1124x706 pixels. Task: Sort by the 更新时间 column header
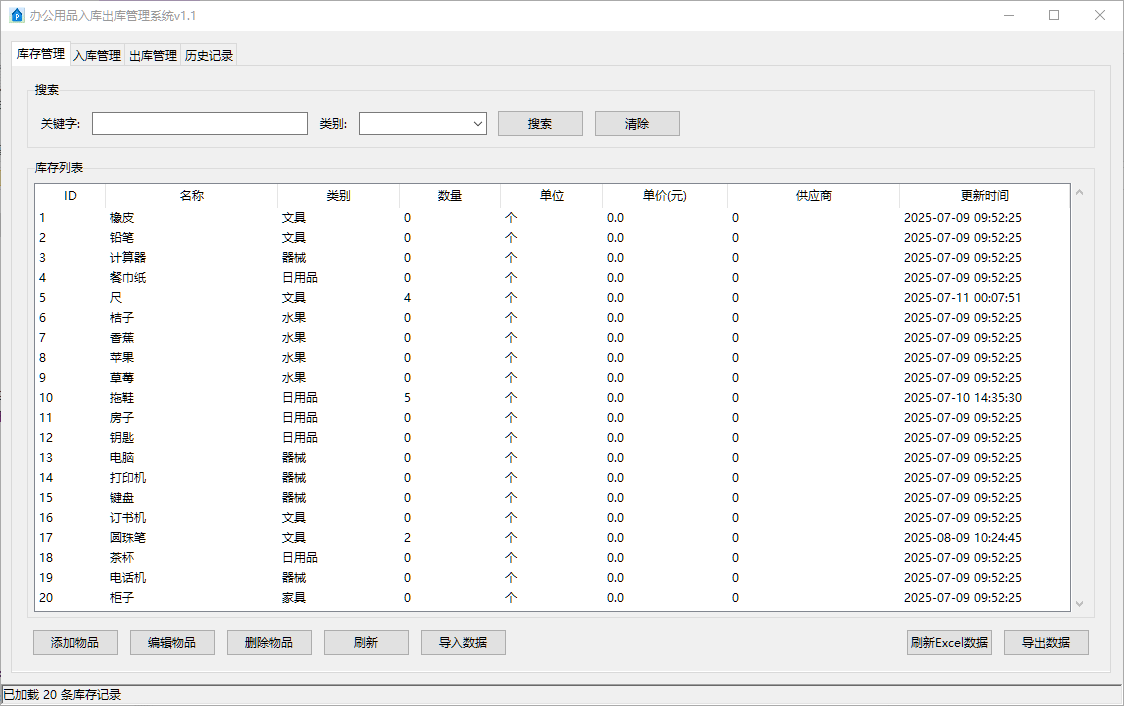point(985,196)
